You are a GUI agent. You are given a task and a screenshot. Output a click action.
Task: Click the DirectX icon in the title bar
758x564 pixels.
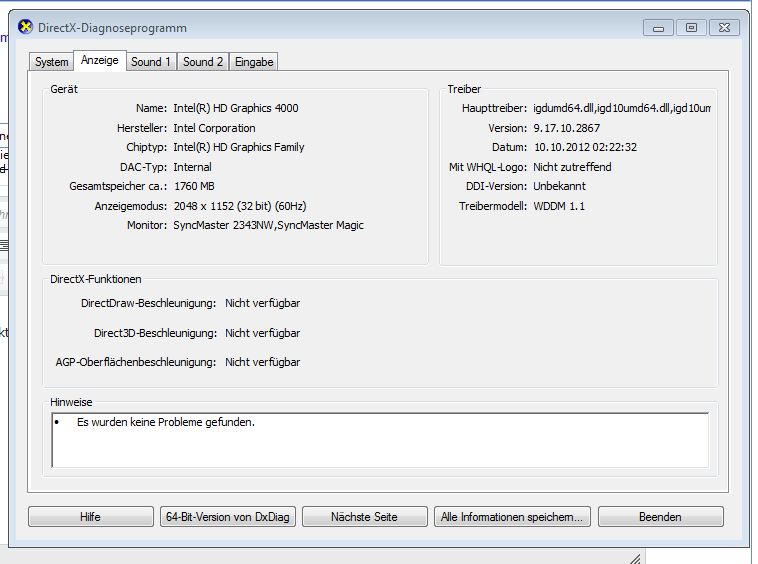[x=25, y=27]
